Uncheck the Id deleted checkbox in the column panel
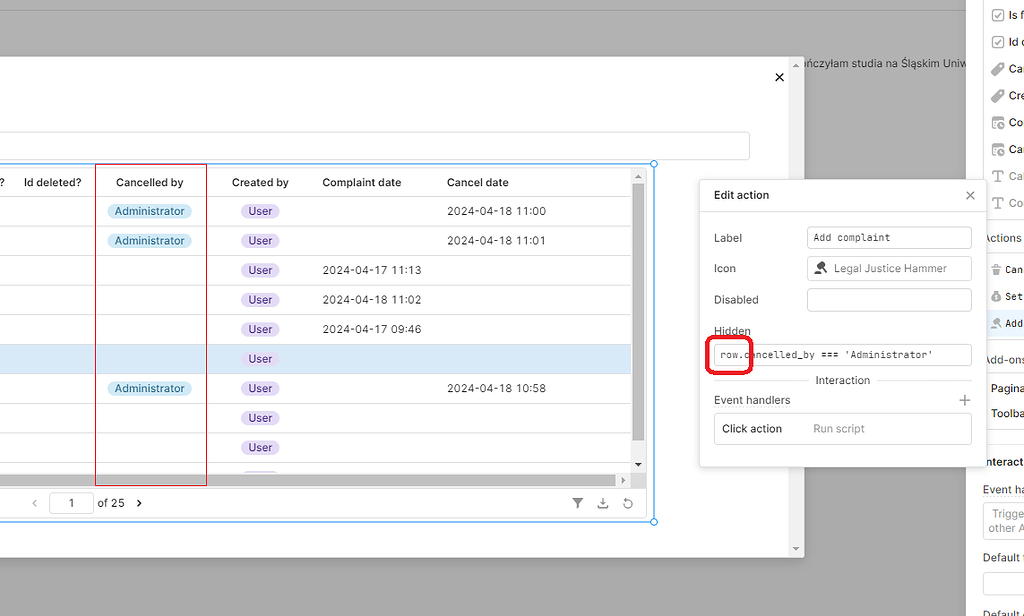The width and height of the screenshot is (1024, 616). (x=997, y=41)
